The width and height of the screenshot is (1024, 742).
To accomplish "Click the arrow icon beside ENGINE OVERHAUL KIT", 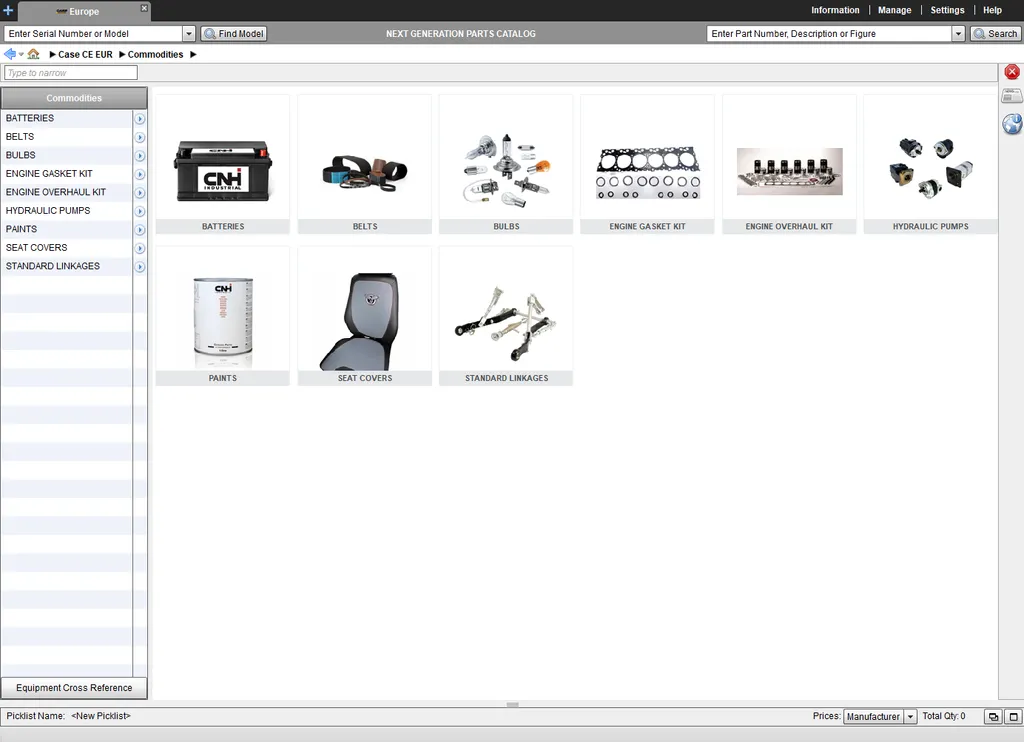I will pyautogui.click(x=140, y=193).
